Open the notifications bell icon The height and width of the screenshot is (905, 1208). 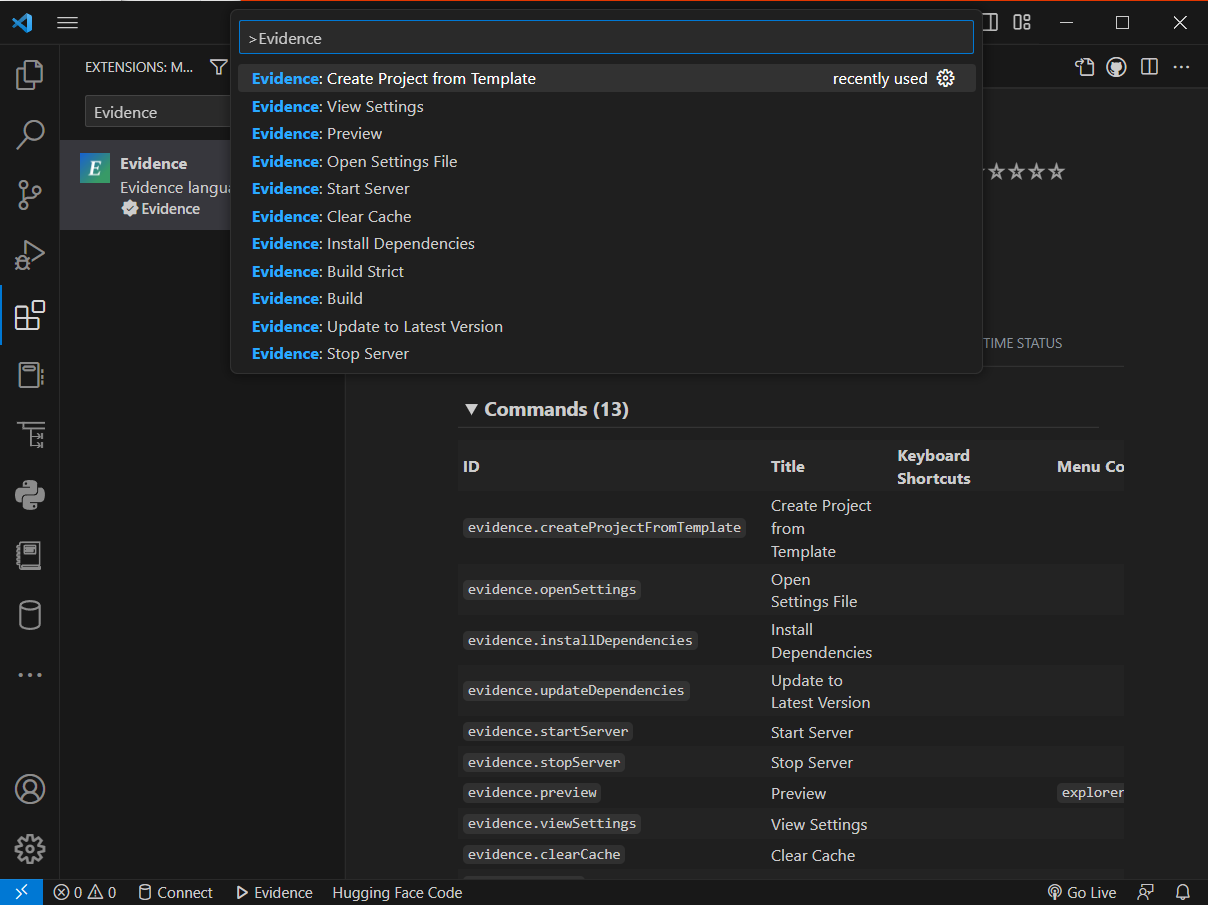1183,892
